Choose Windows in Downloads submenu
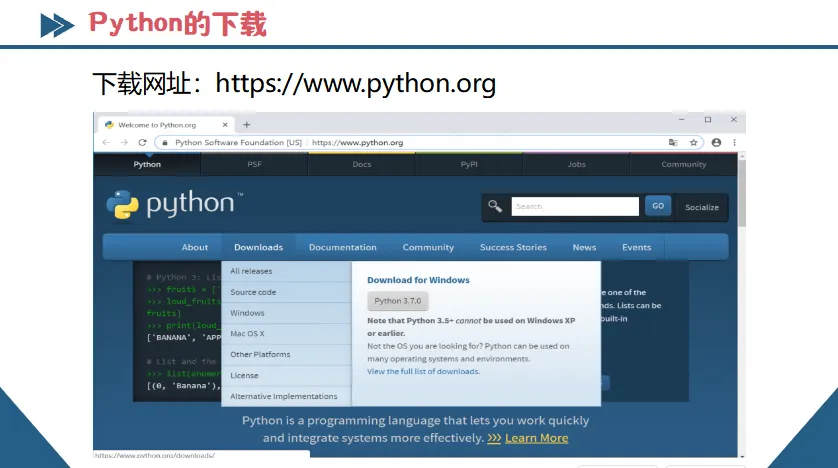Screen dimensions: 838x468 tap(286, 313)
